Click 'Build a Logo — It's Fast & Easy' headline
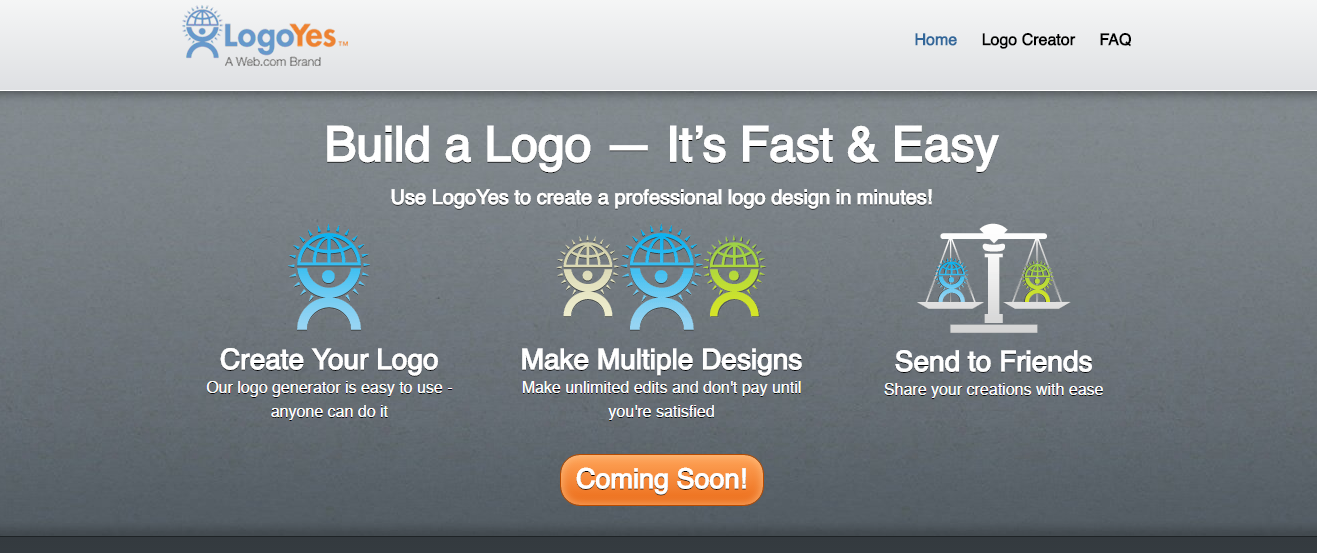 pos(661,145)
